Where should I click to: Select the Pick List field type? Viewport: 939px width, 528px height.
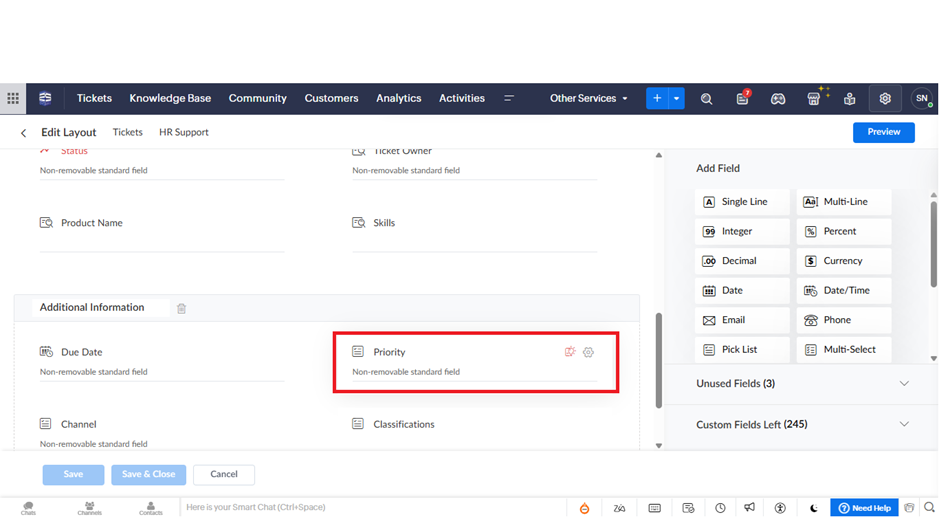click(x=741, y=350)
